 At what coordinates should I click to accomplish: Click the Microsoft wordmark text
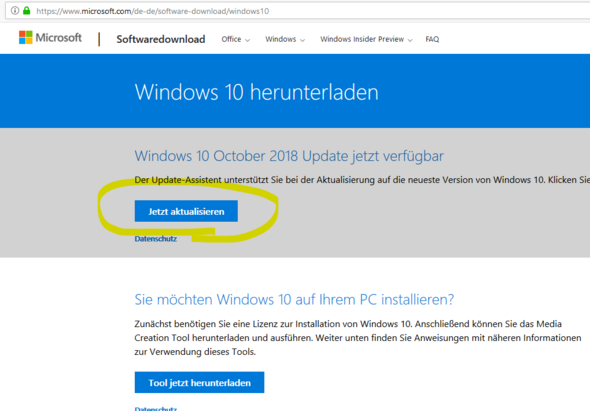[58, 38]
